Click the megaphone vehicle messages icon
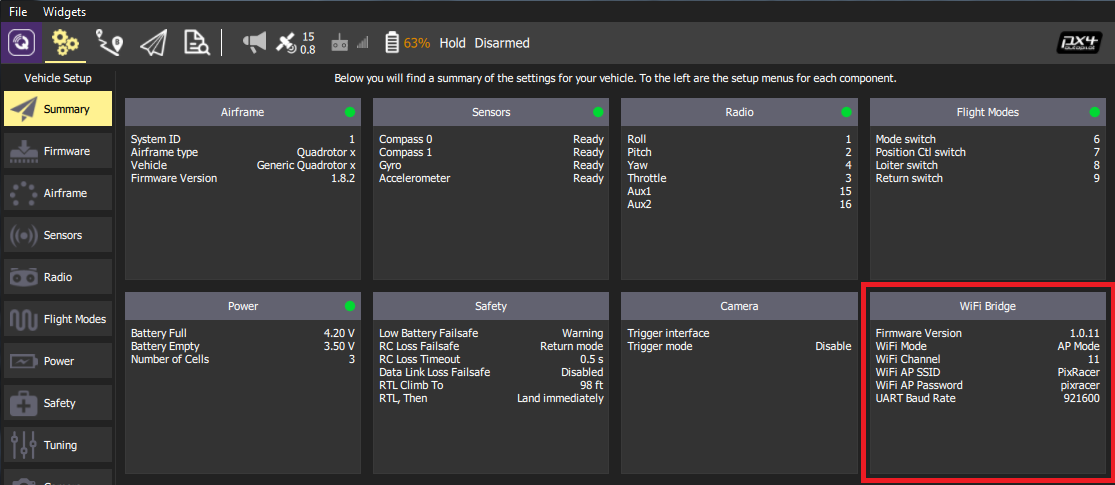The height and width of the screenshot is (485, 1115). point(255,43)
